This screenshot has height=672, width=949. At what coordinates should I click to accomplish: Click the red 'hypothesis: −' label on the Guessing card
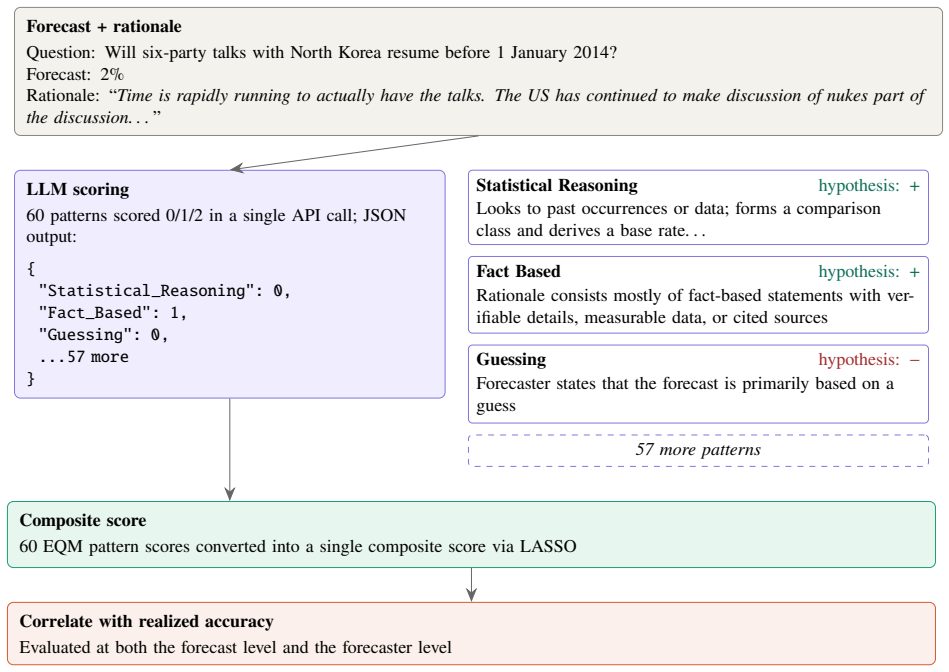[869, 360]
